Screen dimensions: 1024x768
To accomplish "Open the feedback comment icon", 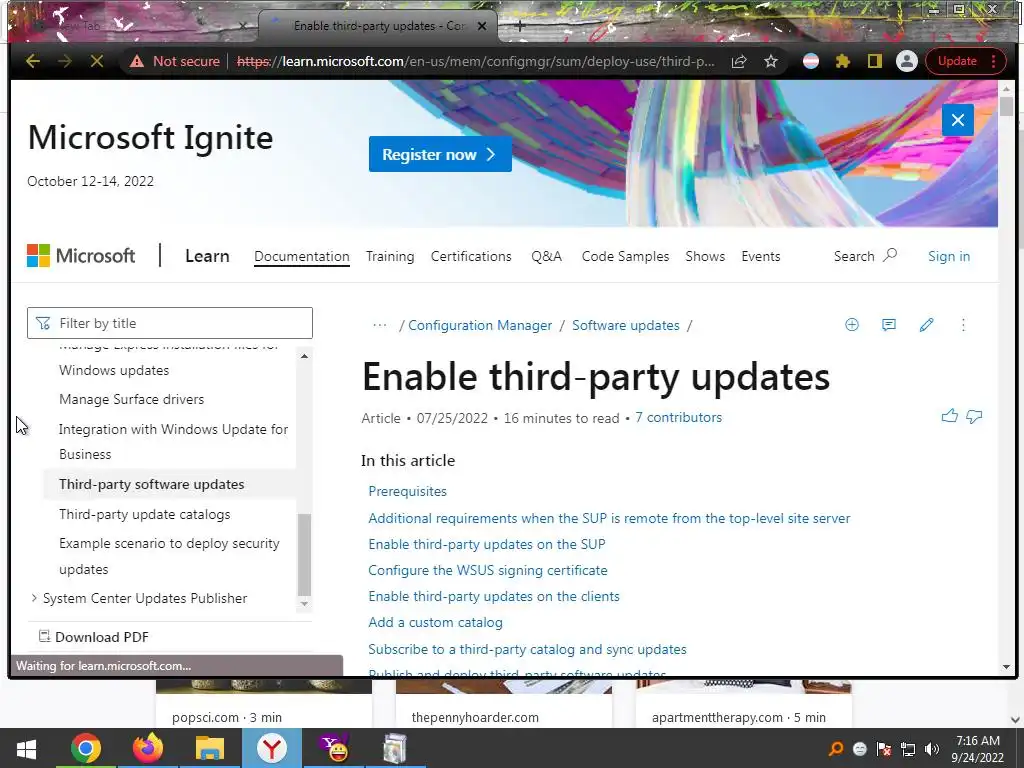I will 889,325.
